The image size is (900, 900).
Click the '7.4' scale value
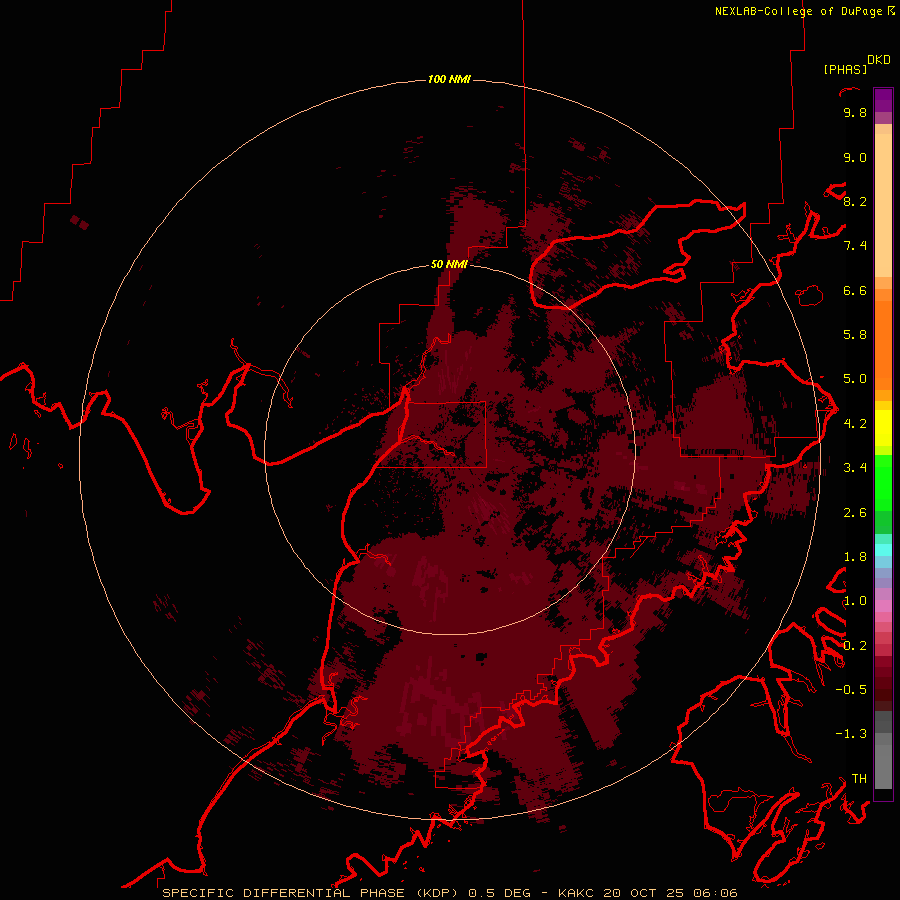[855, 246]
